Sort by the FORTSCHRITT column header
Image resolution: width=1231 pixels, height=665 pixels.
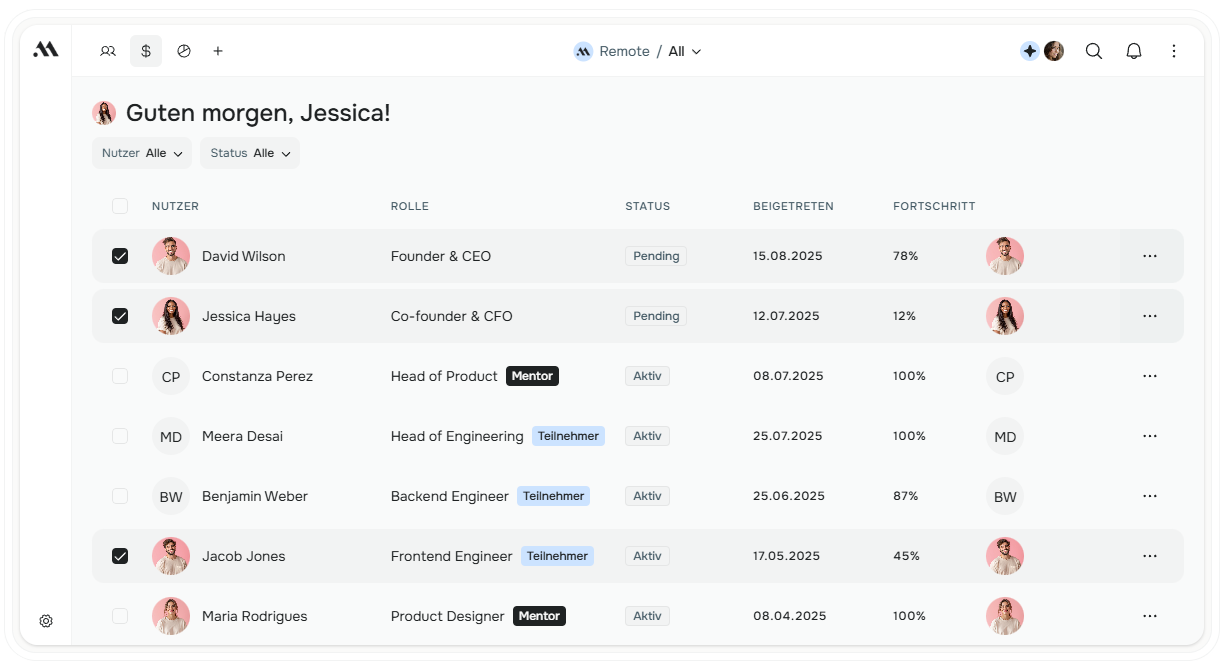pyautogui.click(x=934, y=206)
